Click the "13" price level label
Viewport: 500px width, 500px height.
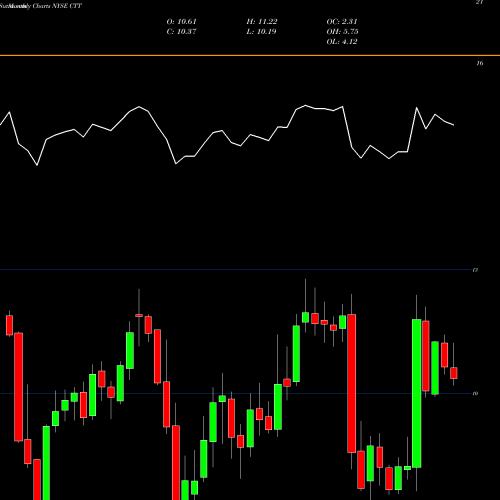click(475, 270)
